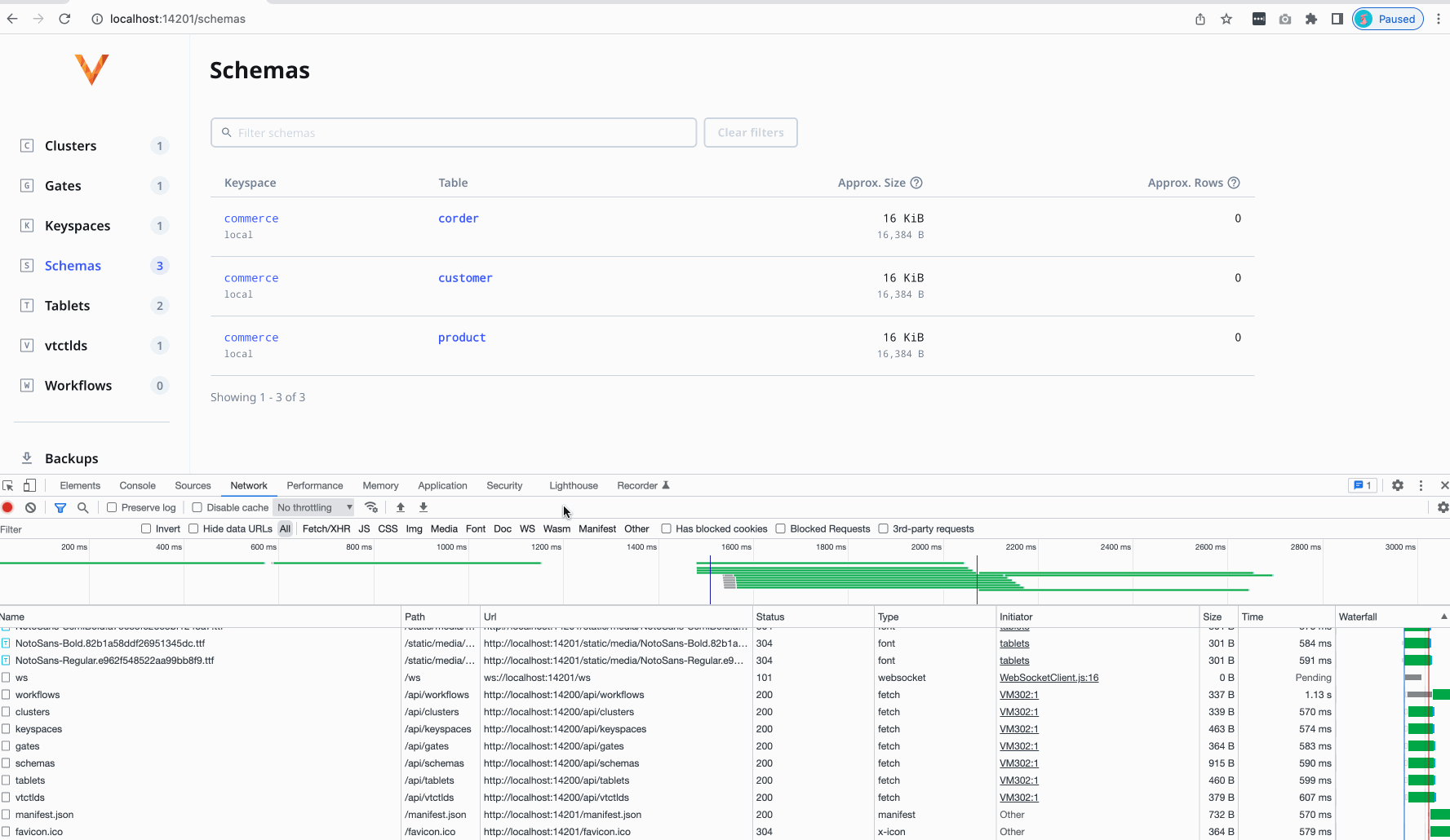Switch to the Console tab
This screenshot has width=1450, height=840.
click(x=137, y=485)
